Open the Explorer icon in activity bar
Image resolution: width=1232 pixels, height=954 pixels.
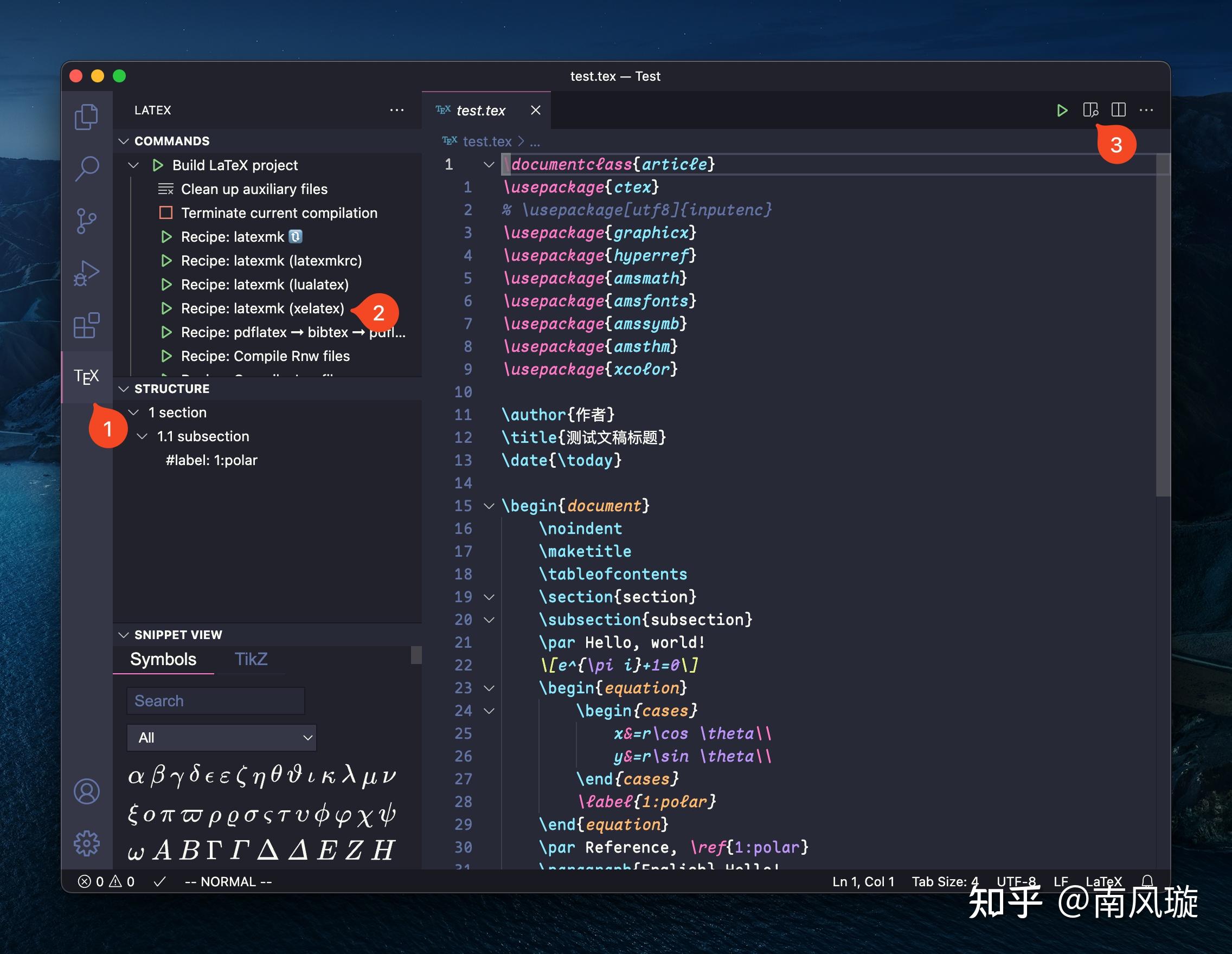coord(86,117)
